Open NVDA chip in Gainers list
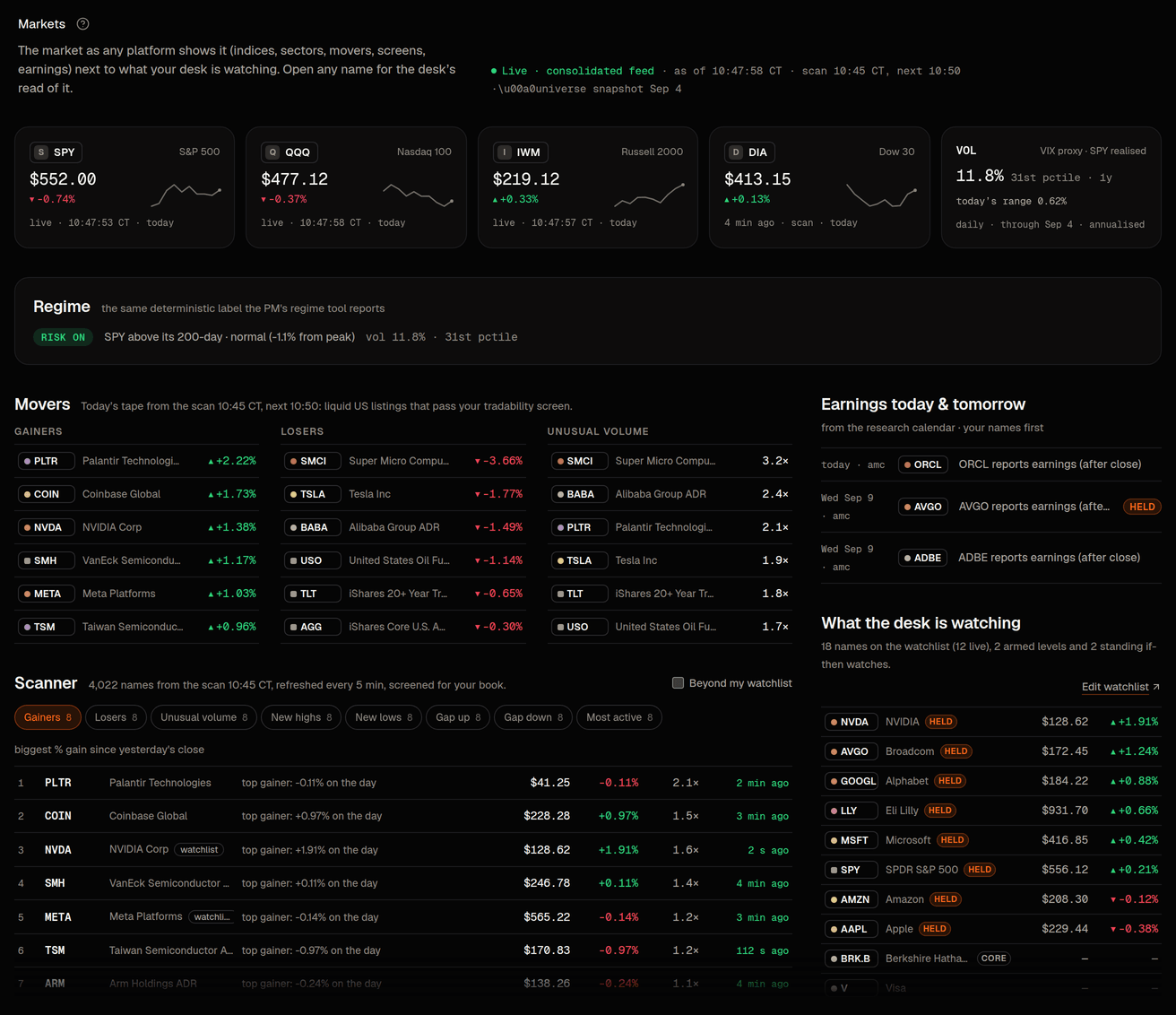This screenshot has height=1015, width=1176. (x=46, y=527)
